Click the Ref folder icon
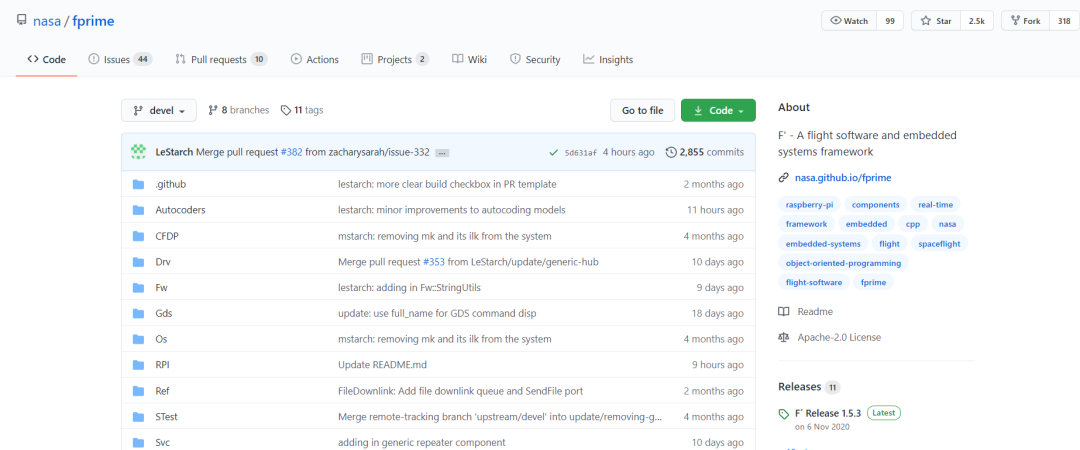 [x=138, y=391]
